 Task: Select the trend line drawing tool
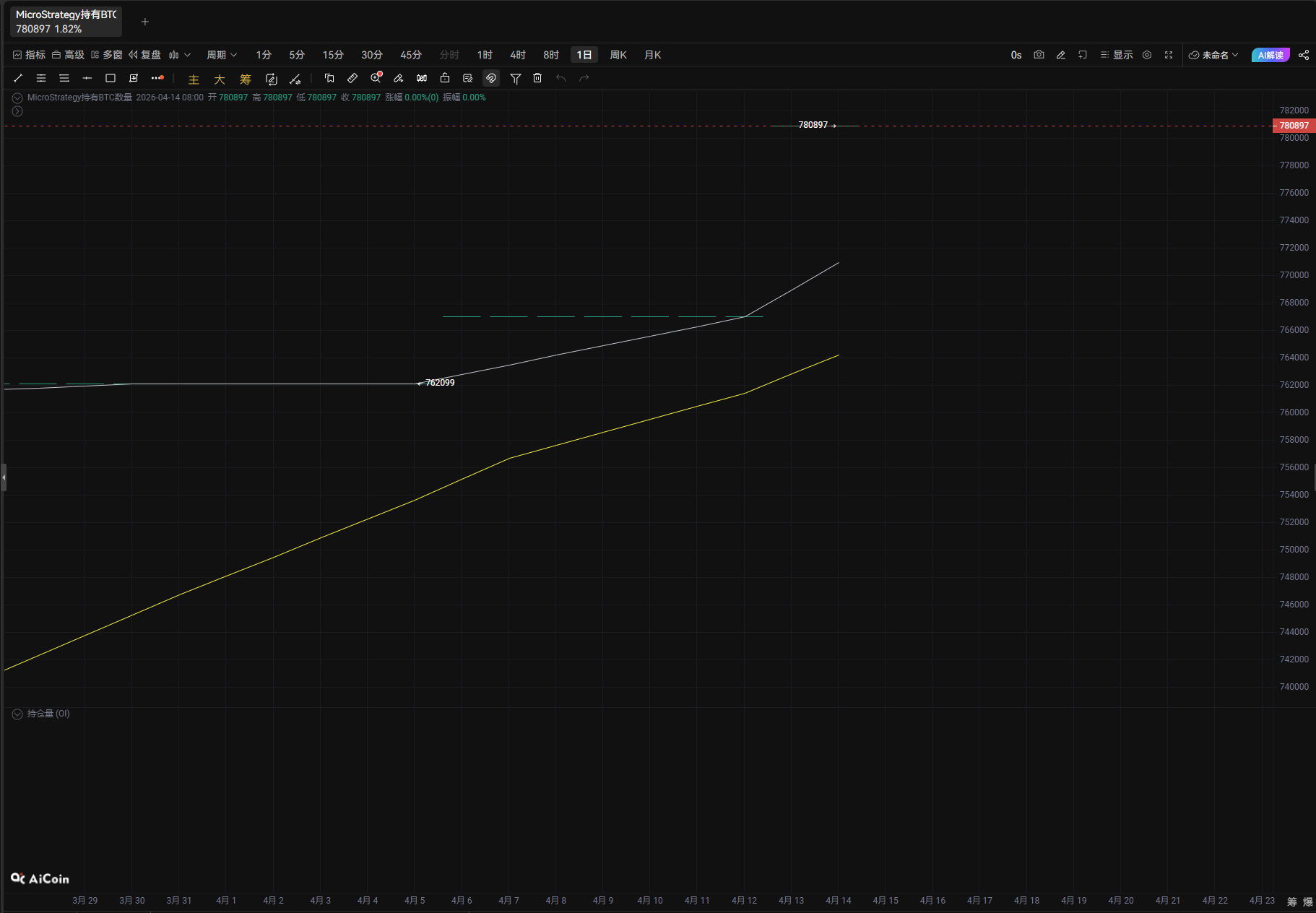point(18,78)
